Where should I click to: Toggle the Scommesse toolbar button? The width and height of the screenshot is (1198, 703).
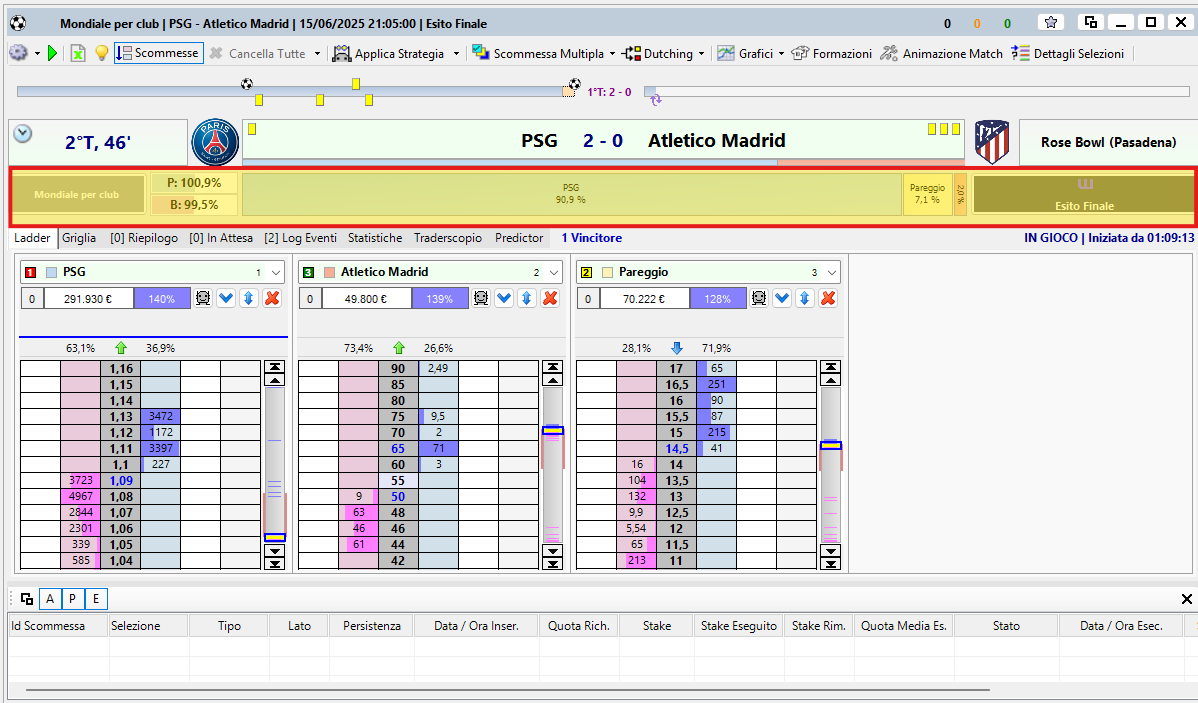point(158,53)
